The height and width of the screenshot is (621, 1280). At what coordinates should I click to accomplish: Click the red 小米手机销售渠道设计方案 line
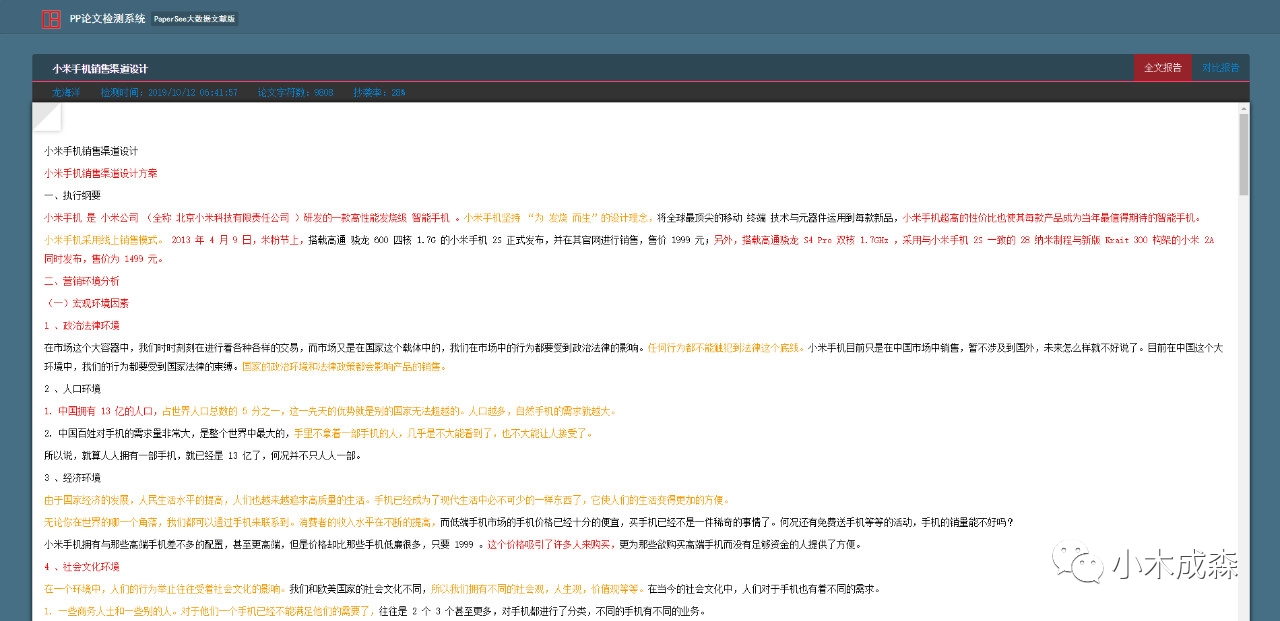click(x=100, y=173)
